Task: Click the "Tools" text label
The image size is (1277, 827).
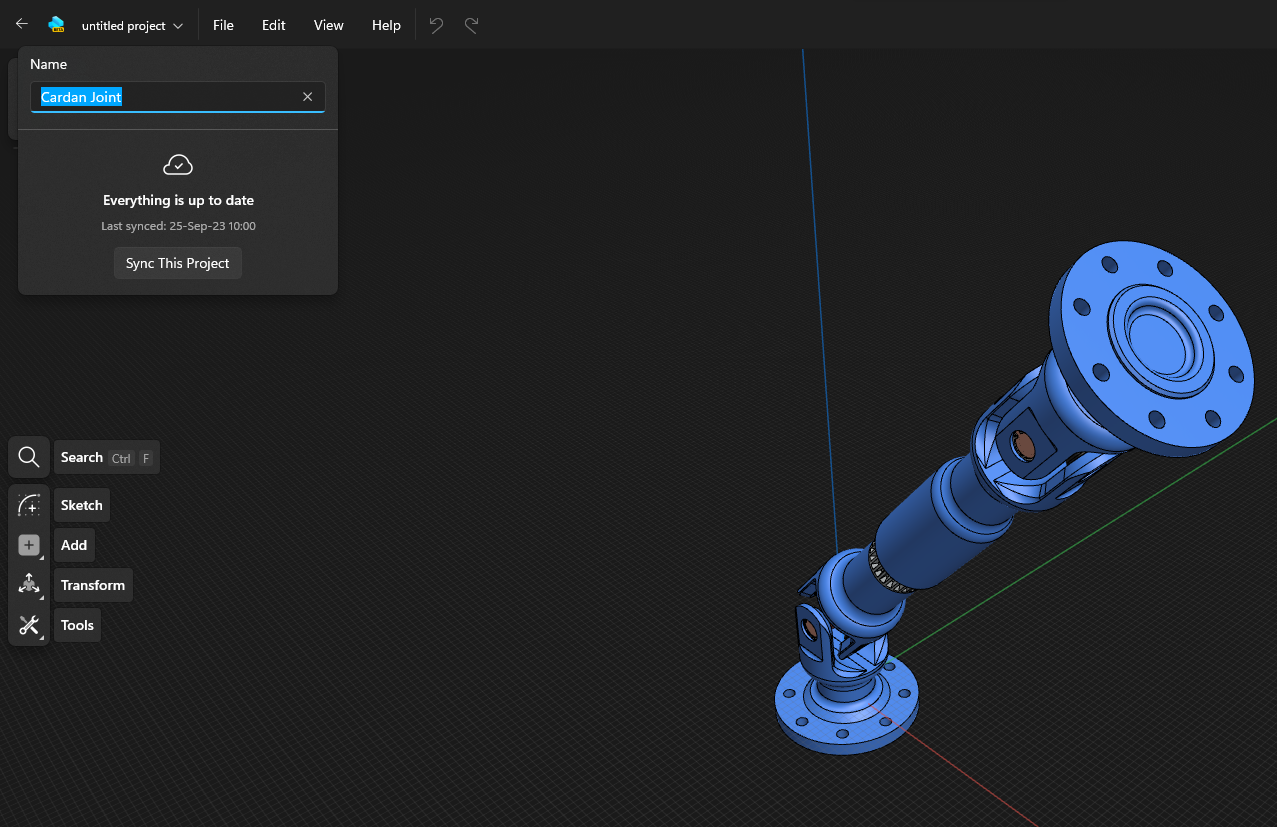Action: pyautogui.click(x=77, y=625)
